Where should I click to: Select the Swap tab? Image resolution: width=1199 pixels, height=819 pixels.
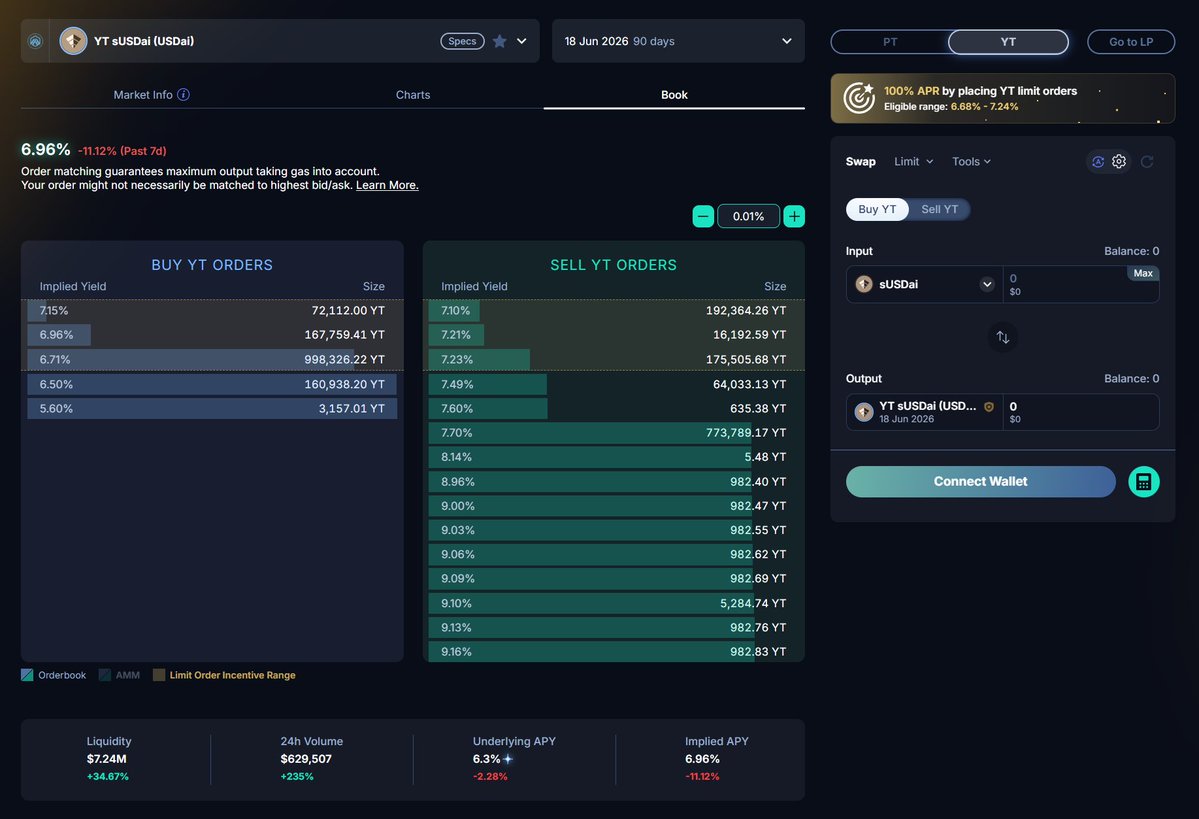(860, 161)
